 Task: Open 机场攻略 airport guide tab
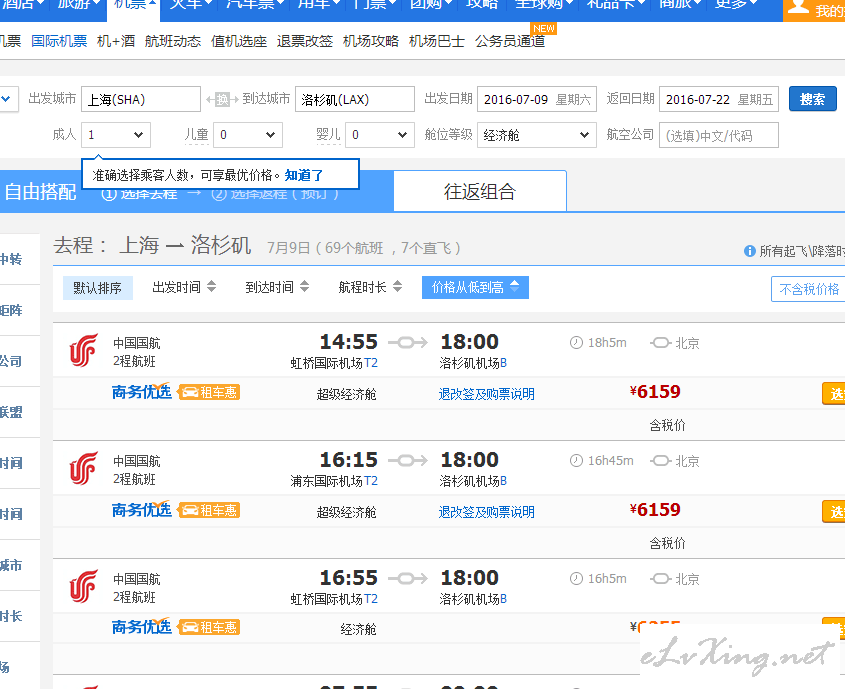[x=371, y=41]
